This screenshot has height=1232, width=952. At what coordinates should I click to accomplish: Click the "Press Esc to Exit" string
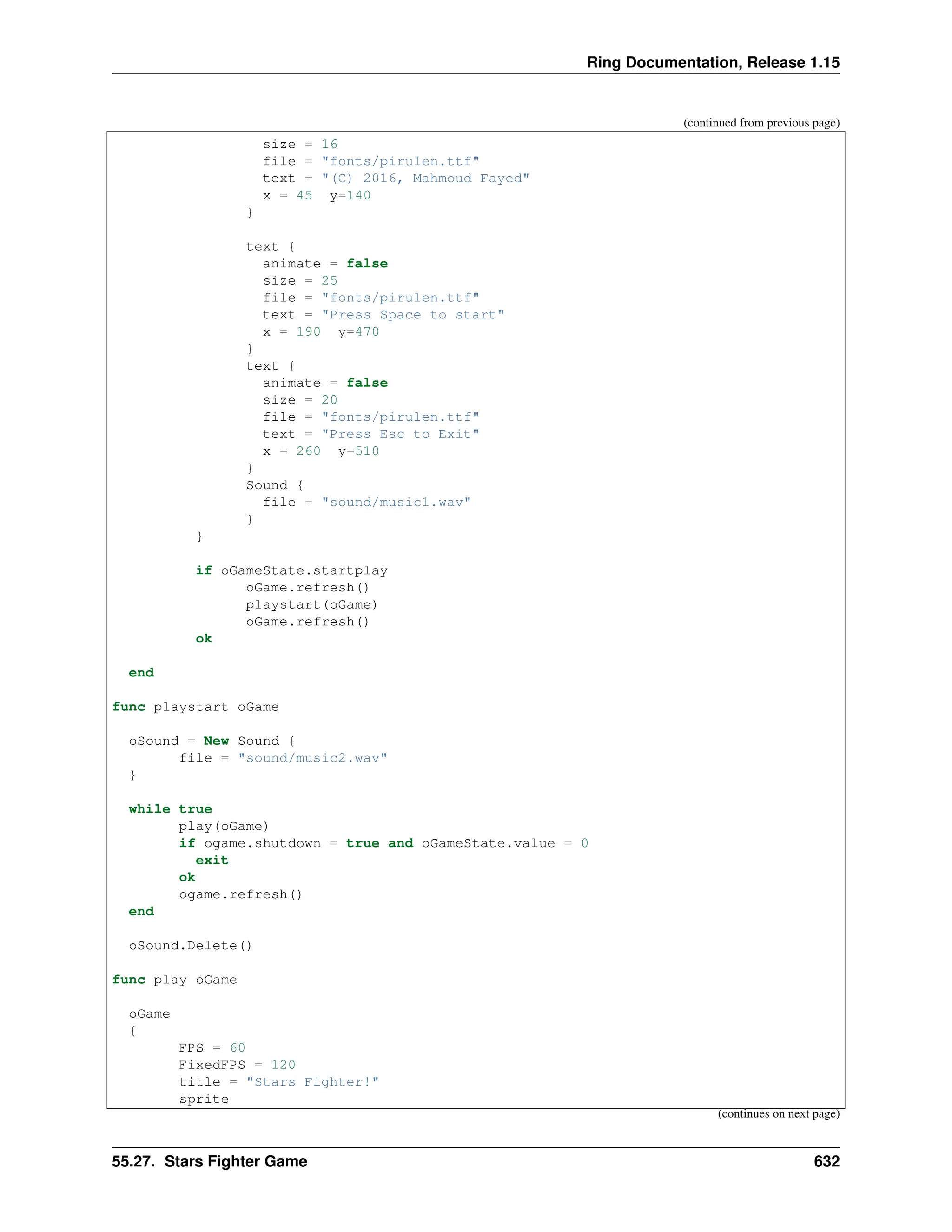[400, 434]
